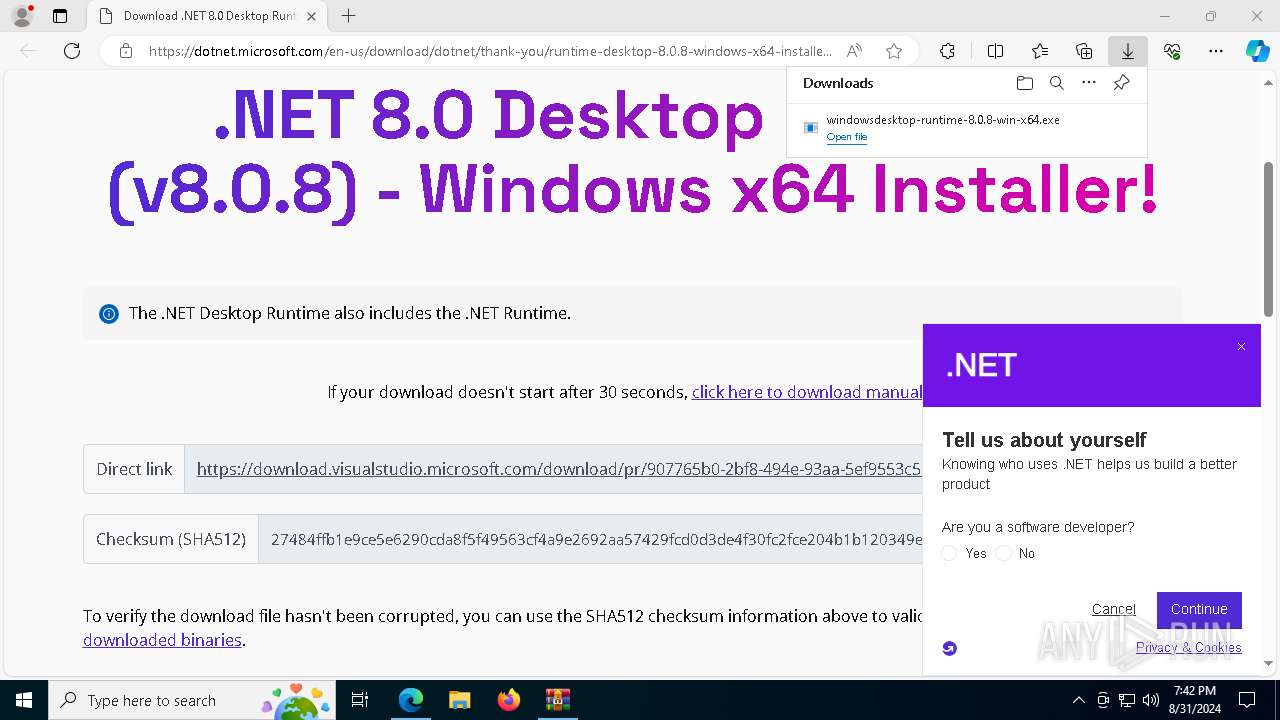Click the page vertical scrollbar thumb
Viewport: 1280px width, 720px height.
pyautogui.click(x=1268, y=239)
